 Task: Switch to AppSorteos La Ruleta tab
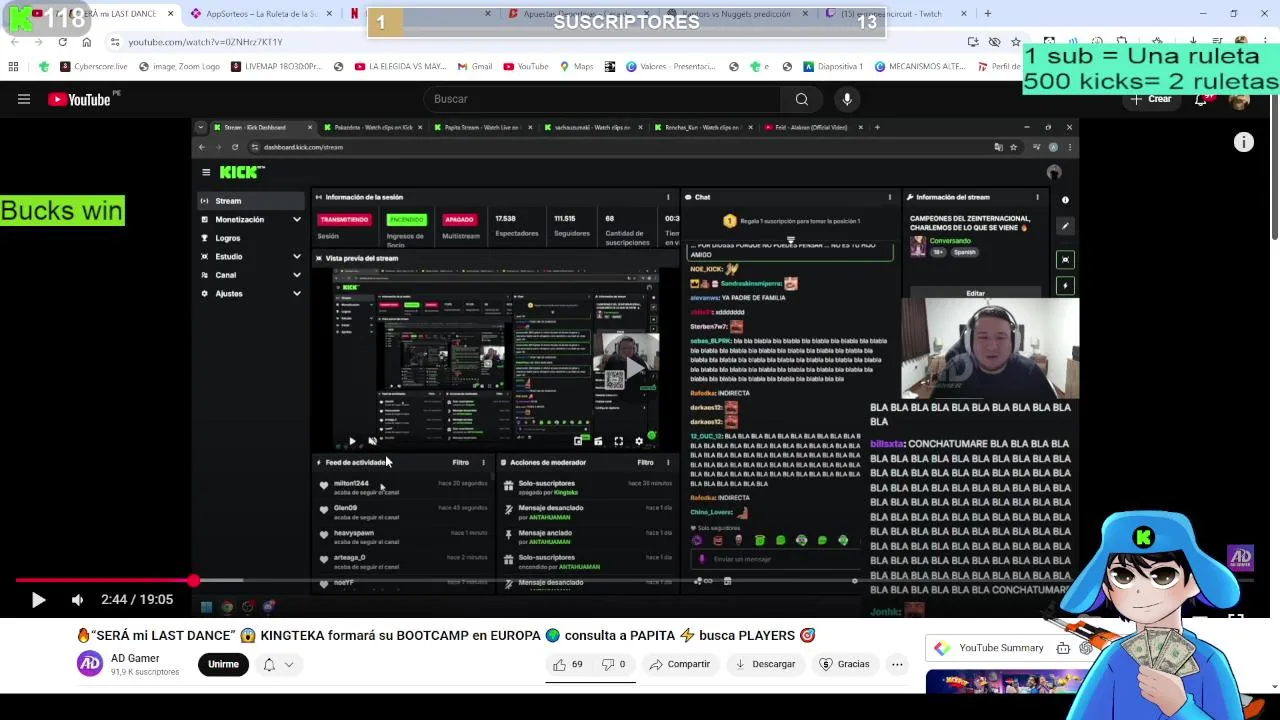[260, 14]
